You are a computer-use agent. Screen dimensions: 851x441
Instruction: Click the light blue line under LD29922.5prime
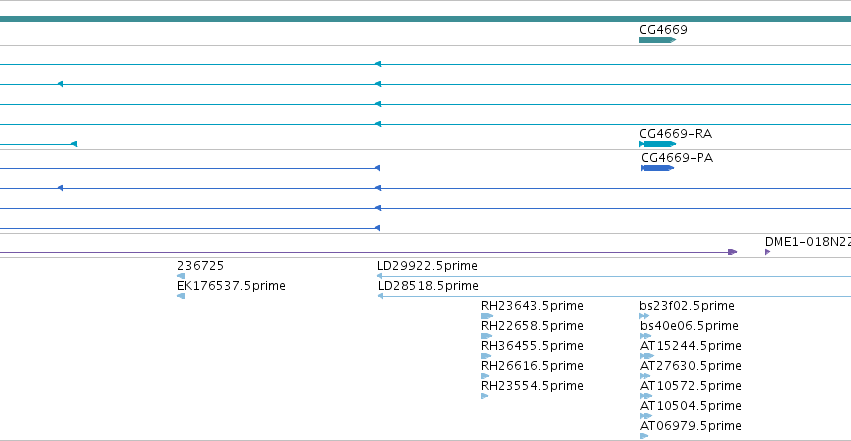[x=614, y=276]
